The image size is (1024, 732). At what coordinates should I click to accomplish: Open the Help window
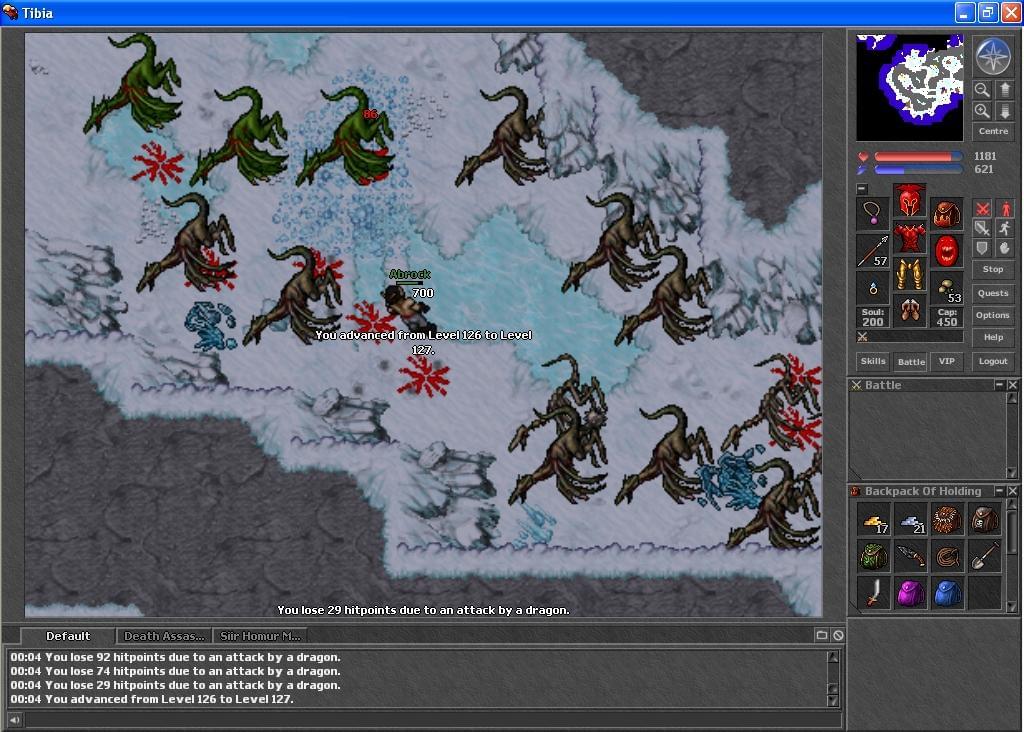click(x=993, y=338)
